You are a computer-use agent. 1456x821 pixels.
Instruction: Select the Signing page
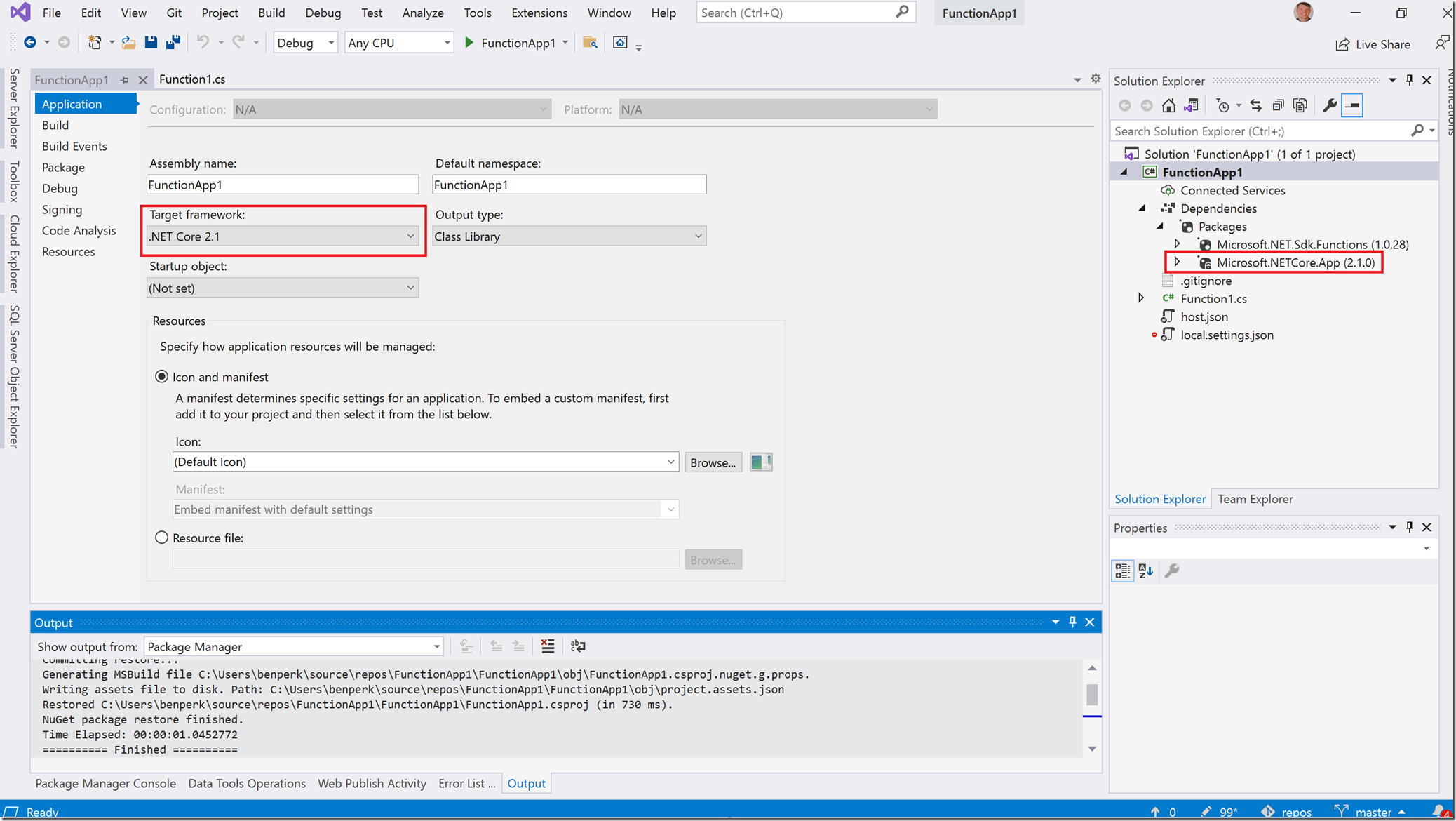tap(62, 209)
